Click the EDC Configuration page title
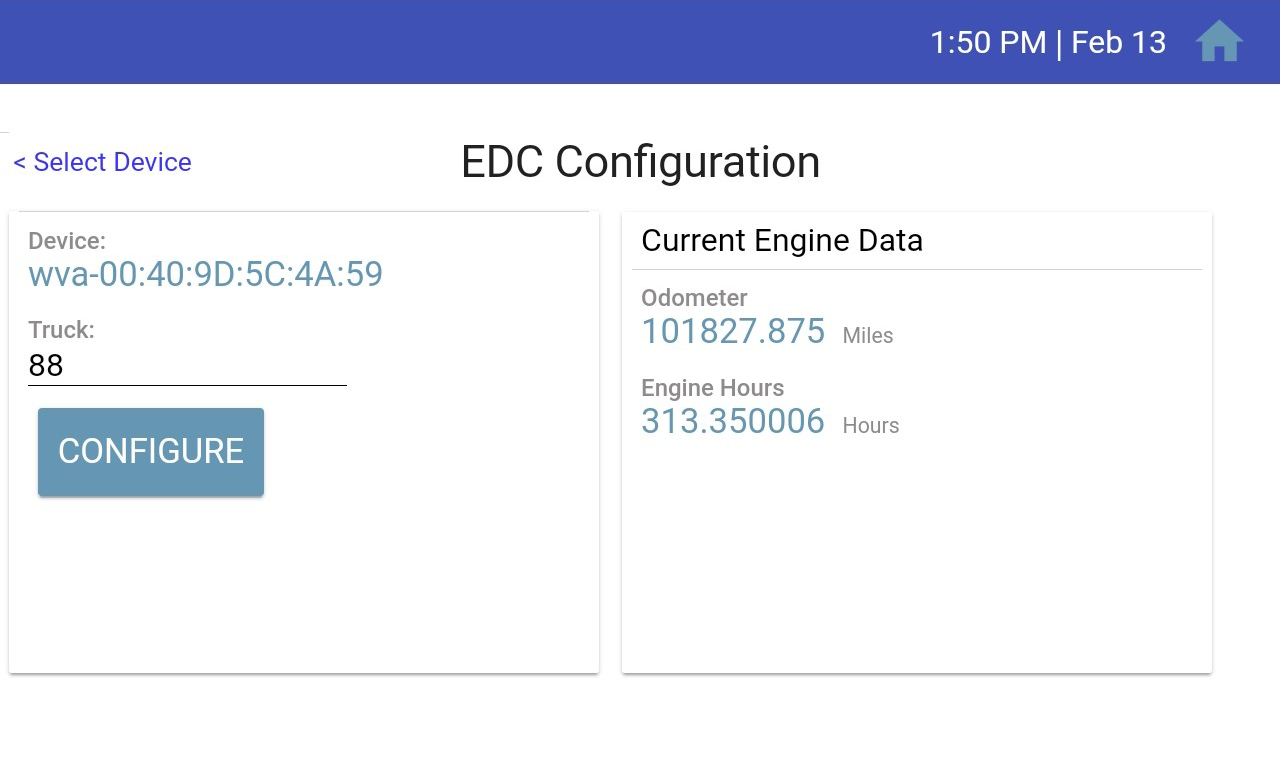The height and width of the screenshot is (767, 1280). [640, 162]
